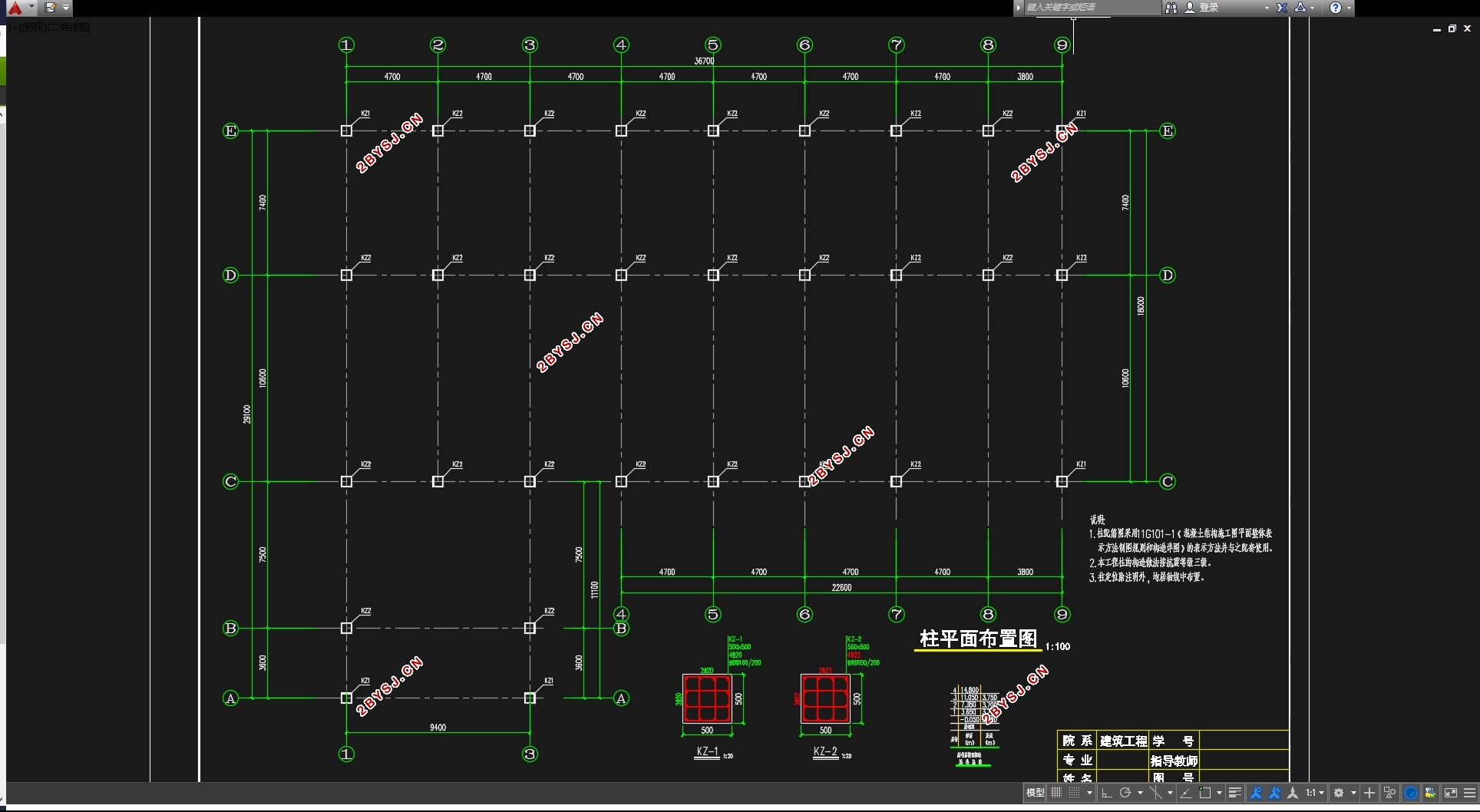This screenshot has width=1480, height=812.
Task: Open object snap options dropdown
Action: [x=1219, y=793]
